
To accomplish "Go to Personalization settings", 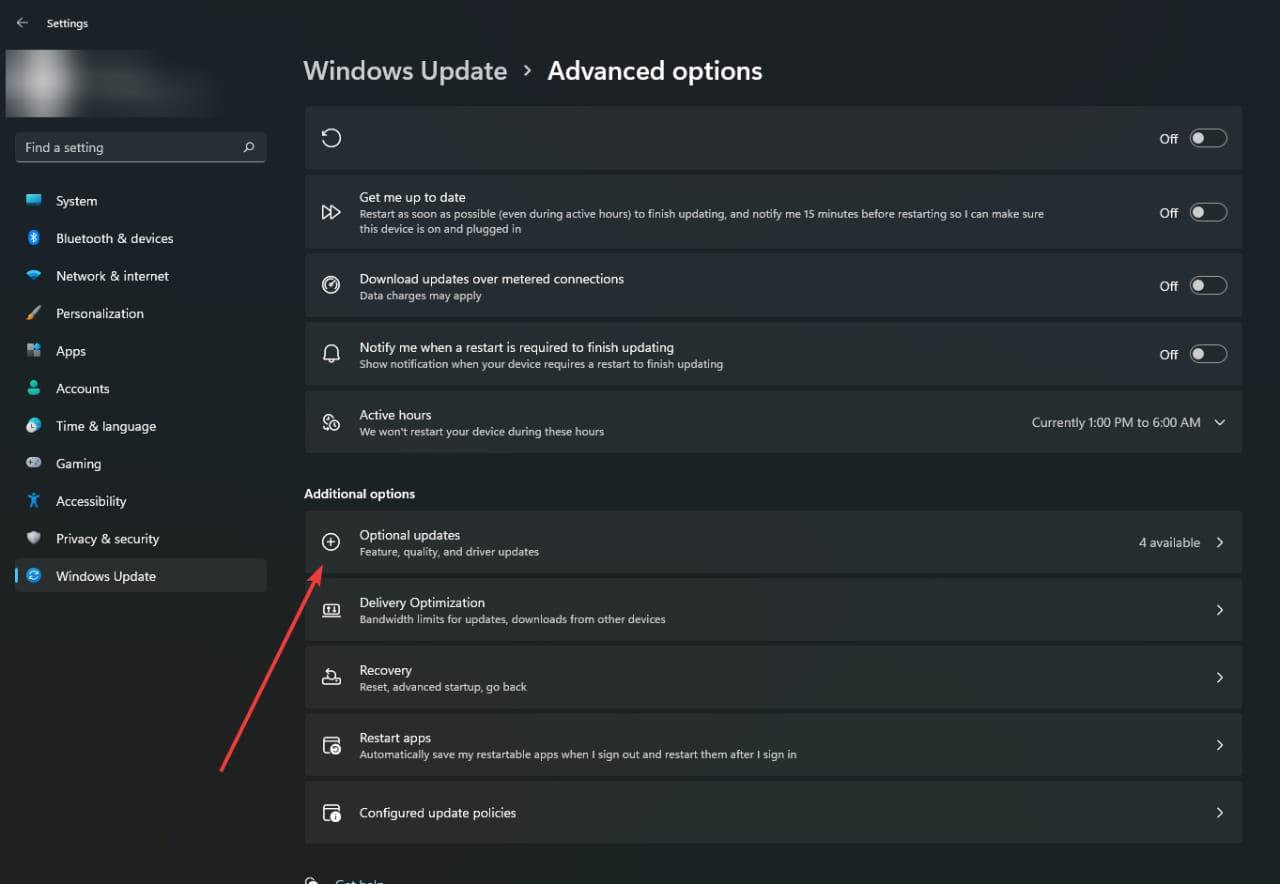I will 140,313.
